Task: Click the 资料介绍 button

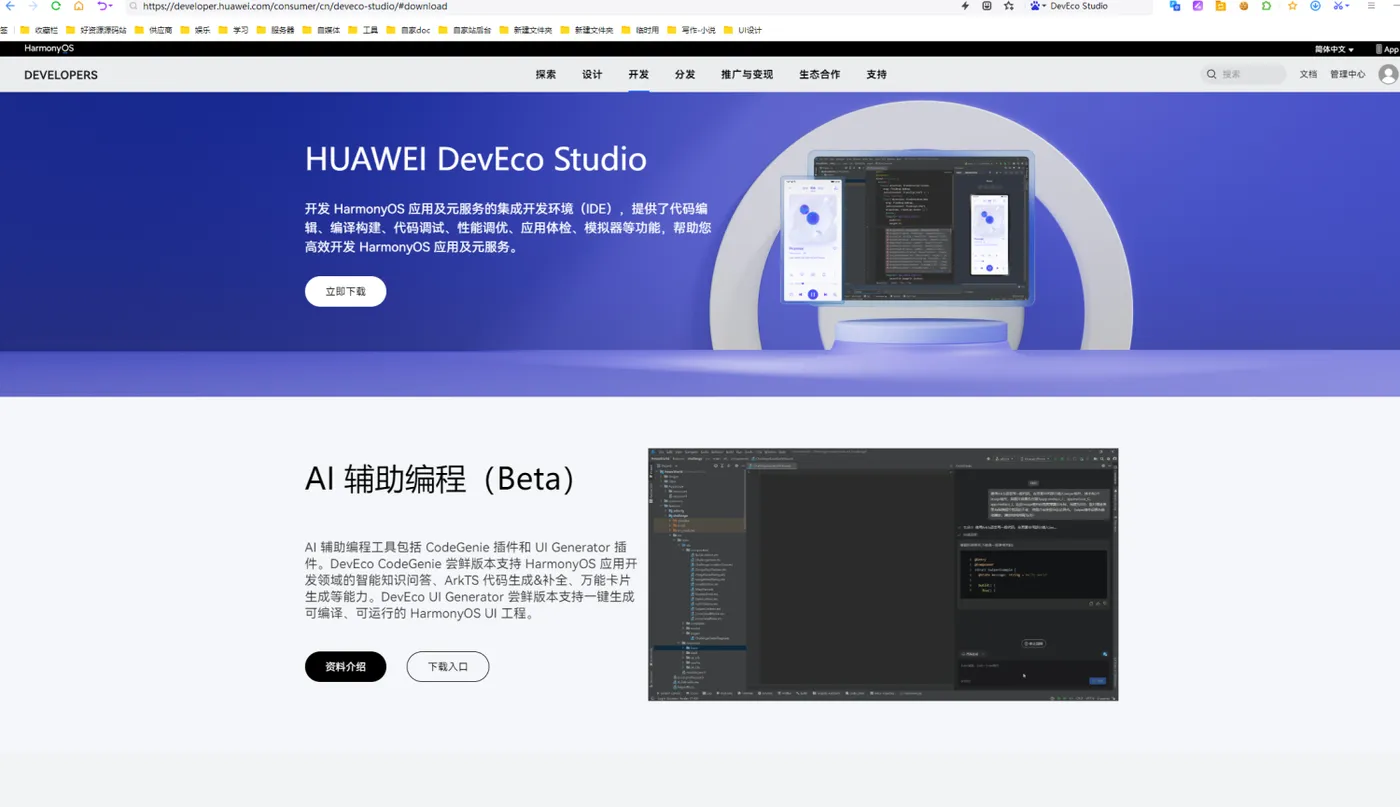Action: click(x=345, y=666)
